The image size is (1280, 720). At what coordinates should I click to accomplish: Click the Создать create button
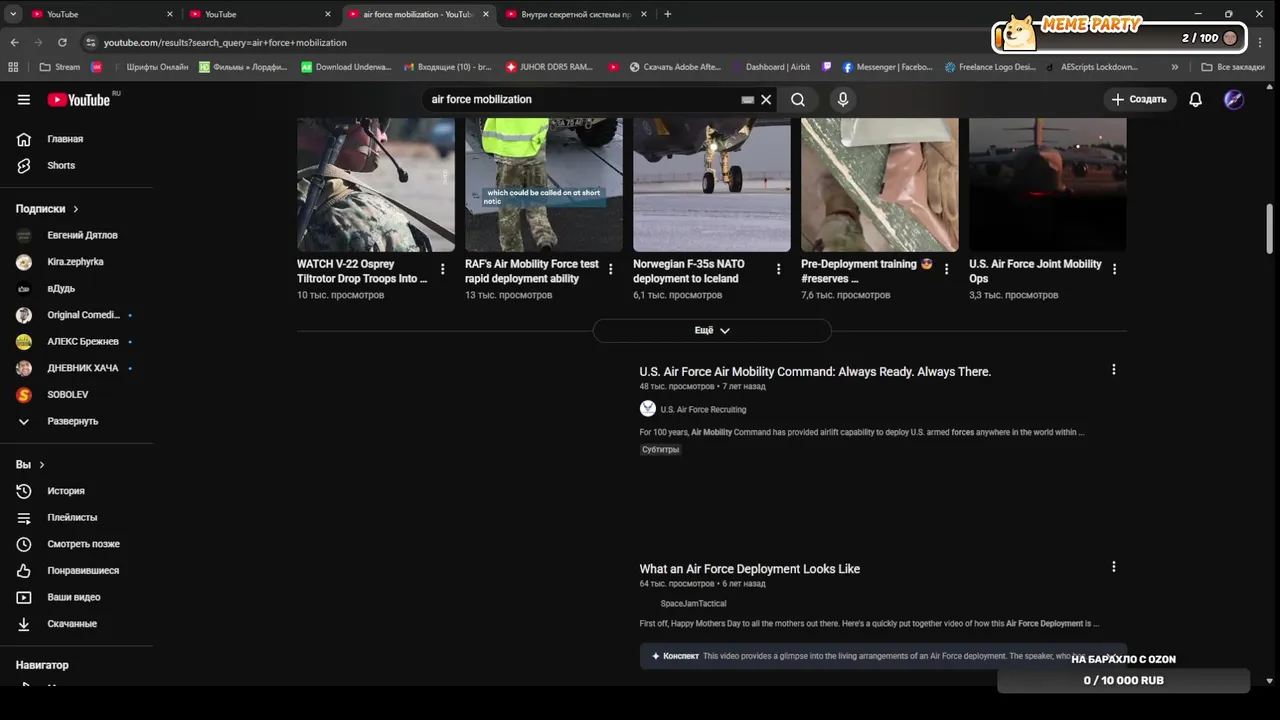(x=1139, y=99)
